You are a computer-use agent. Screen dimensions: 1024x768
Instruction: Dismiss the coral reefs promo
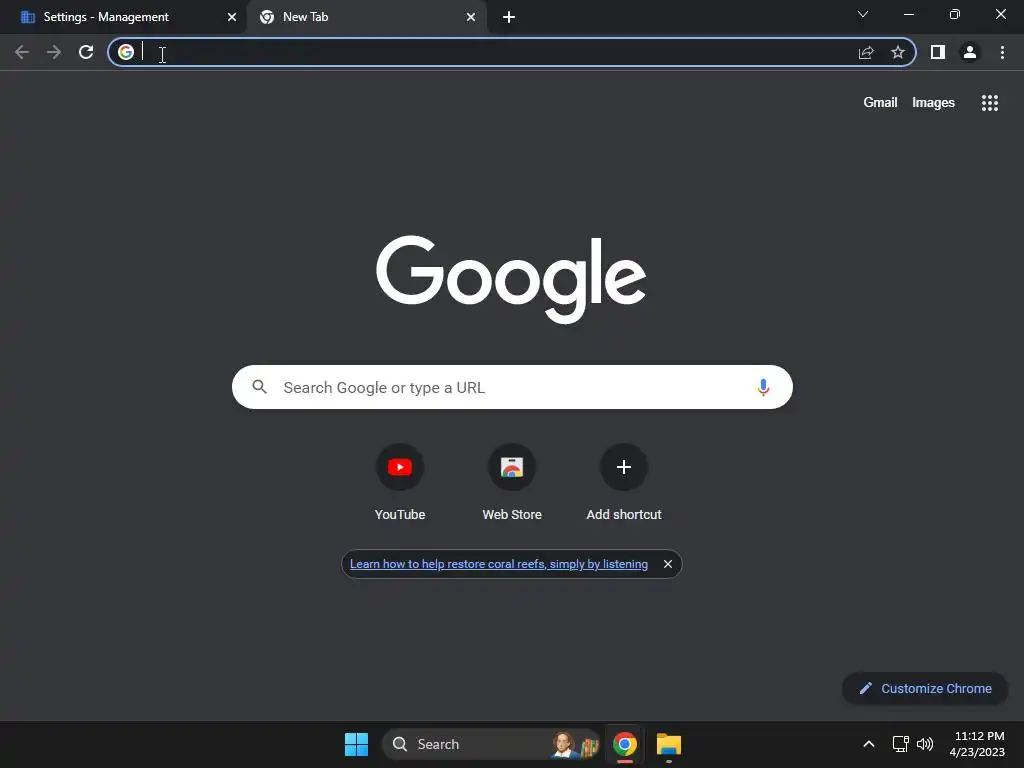pos(667,564)
